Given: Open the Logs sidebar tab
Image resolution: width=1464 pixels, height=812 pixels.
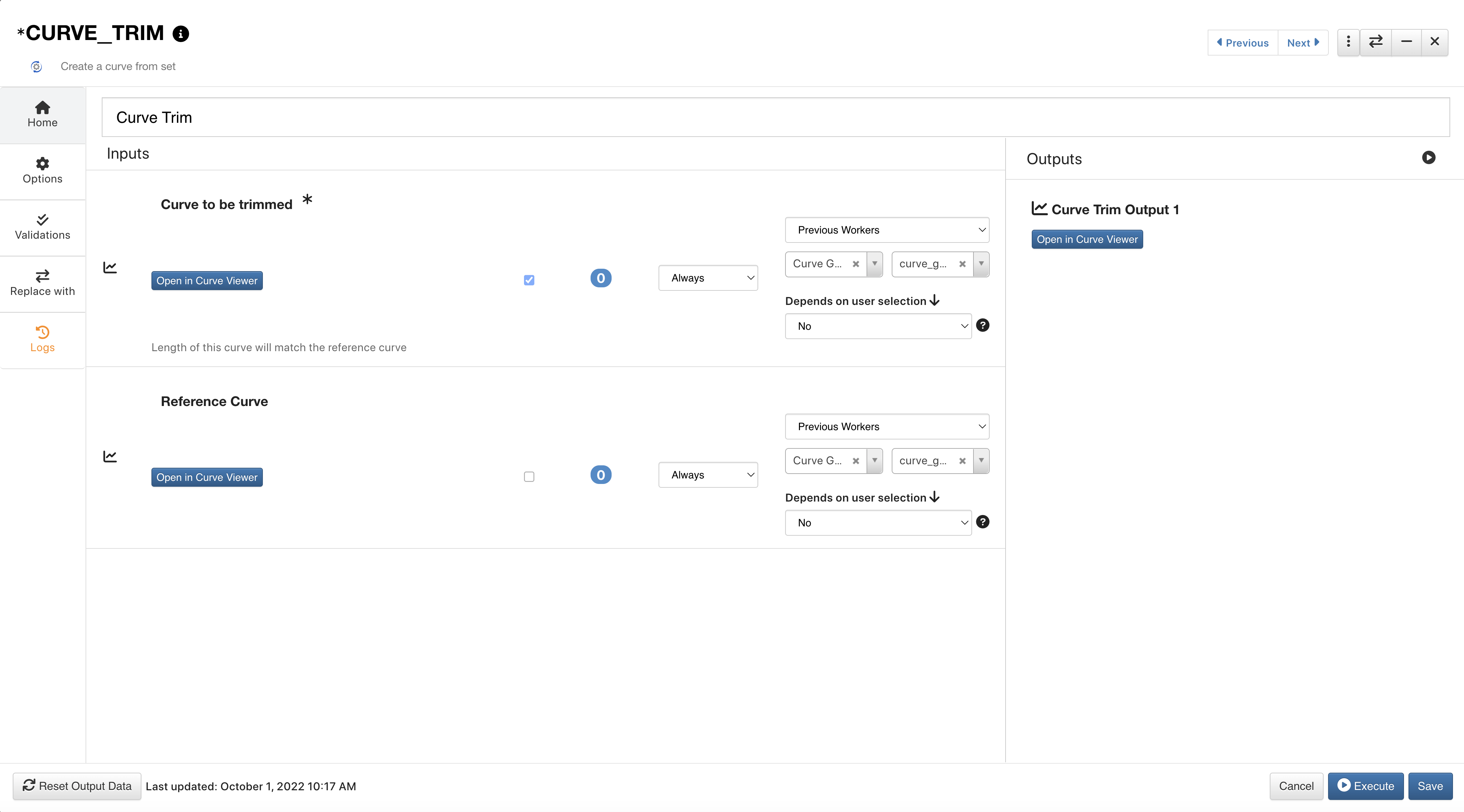Looking at the screenshot, I should point(43,340).
